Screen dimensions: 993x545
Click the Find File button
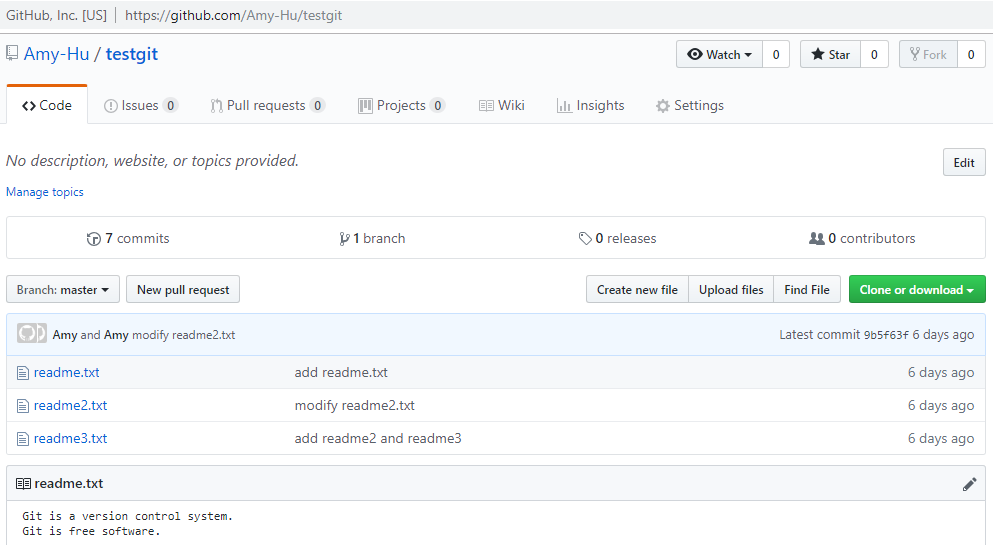click(x=807, y=289)
